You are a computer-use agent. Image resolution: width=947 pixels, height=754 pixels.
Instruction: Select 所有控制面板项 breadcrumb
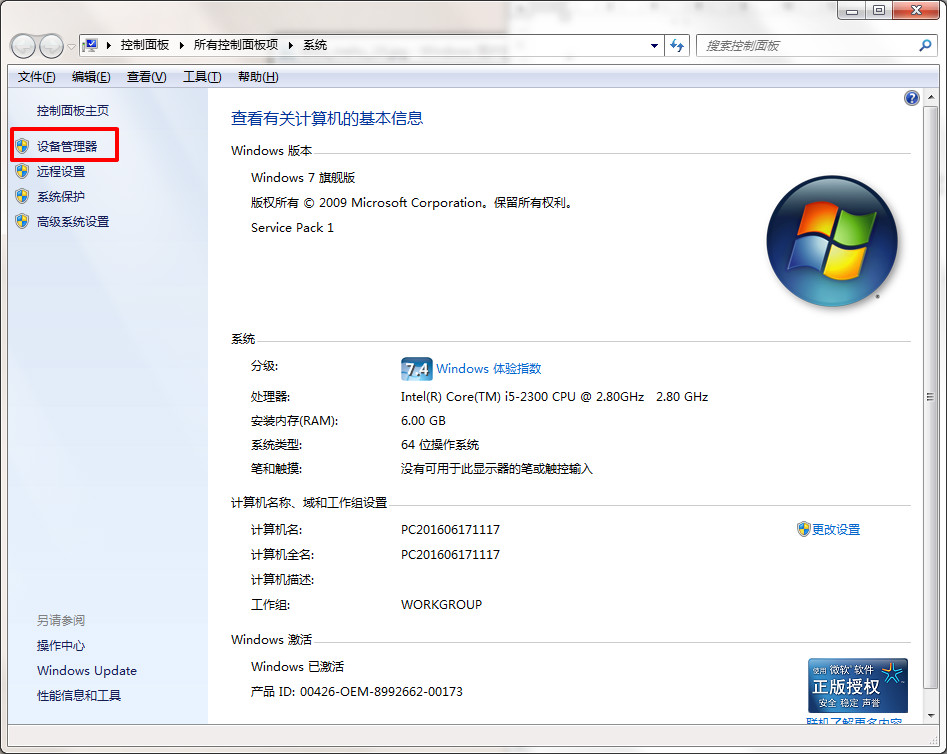pyautogui.click(x=236, y=45)
